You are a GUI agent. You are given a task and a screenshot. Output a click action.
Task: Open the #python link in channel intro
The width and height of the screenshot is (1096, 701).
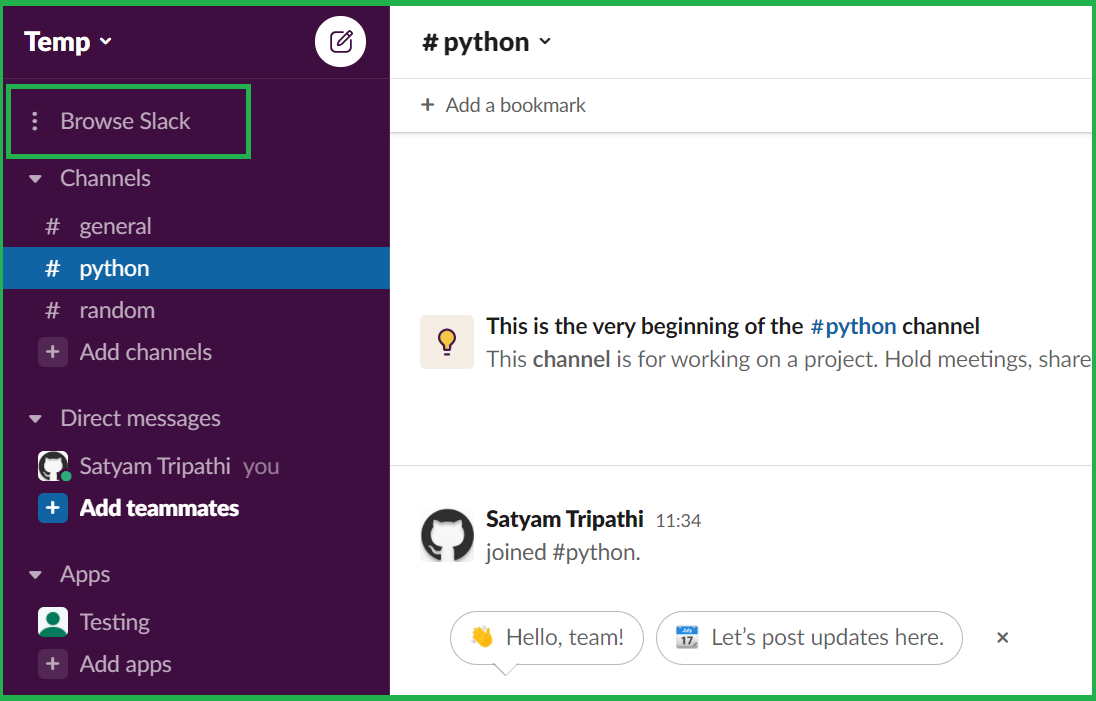[853, 326]
